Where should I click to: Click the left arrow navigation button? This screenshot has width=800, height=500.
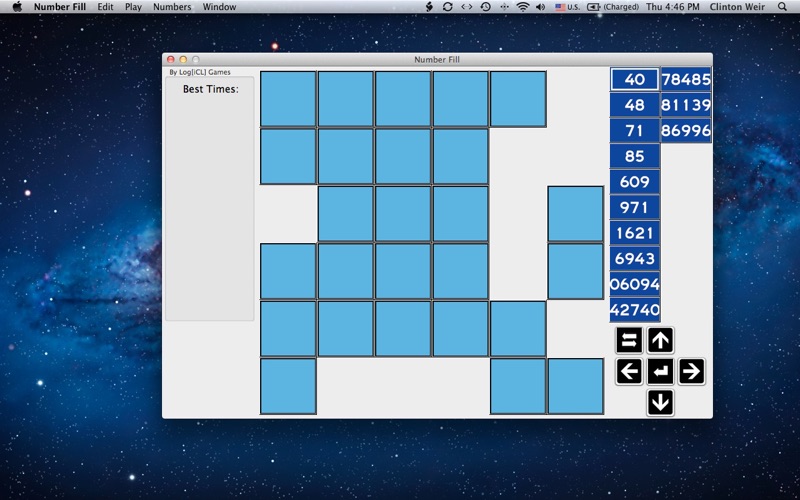click(x=629, y=371)
